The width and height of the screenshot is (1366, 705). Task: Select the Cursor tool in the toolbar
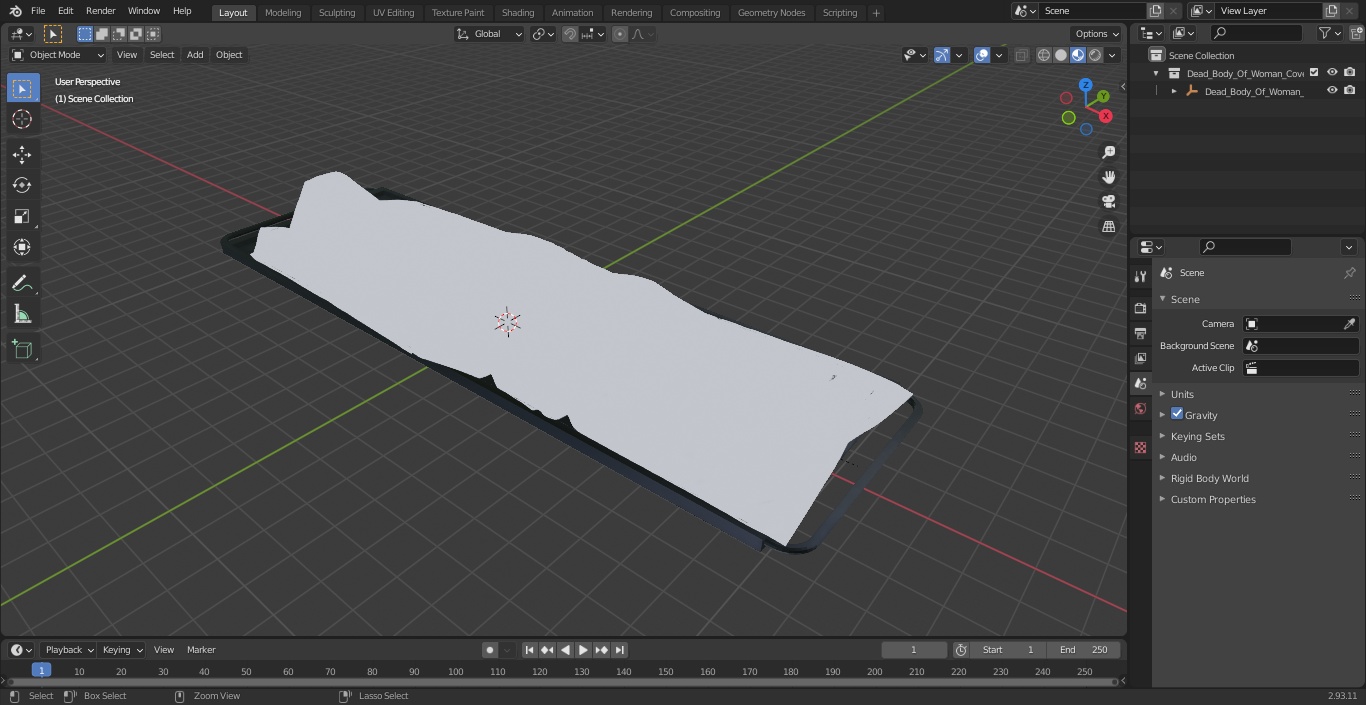22,119
